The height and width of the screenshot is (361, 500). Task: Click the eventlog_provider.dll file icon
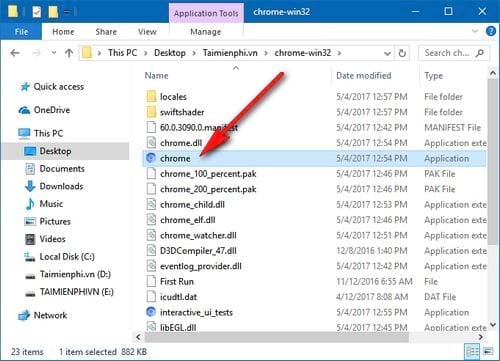(151, 266)
